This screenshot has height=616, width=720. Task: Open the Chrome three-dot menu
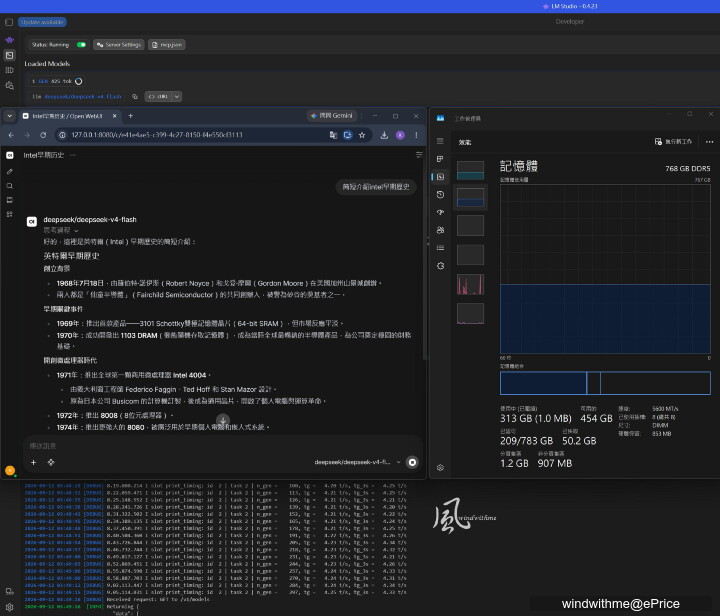tap(416, 135)
